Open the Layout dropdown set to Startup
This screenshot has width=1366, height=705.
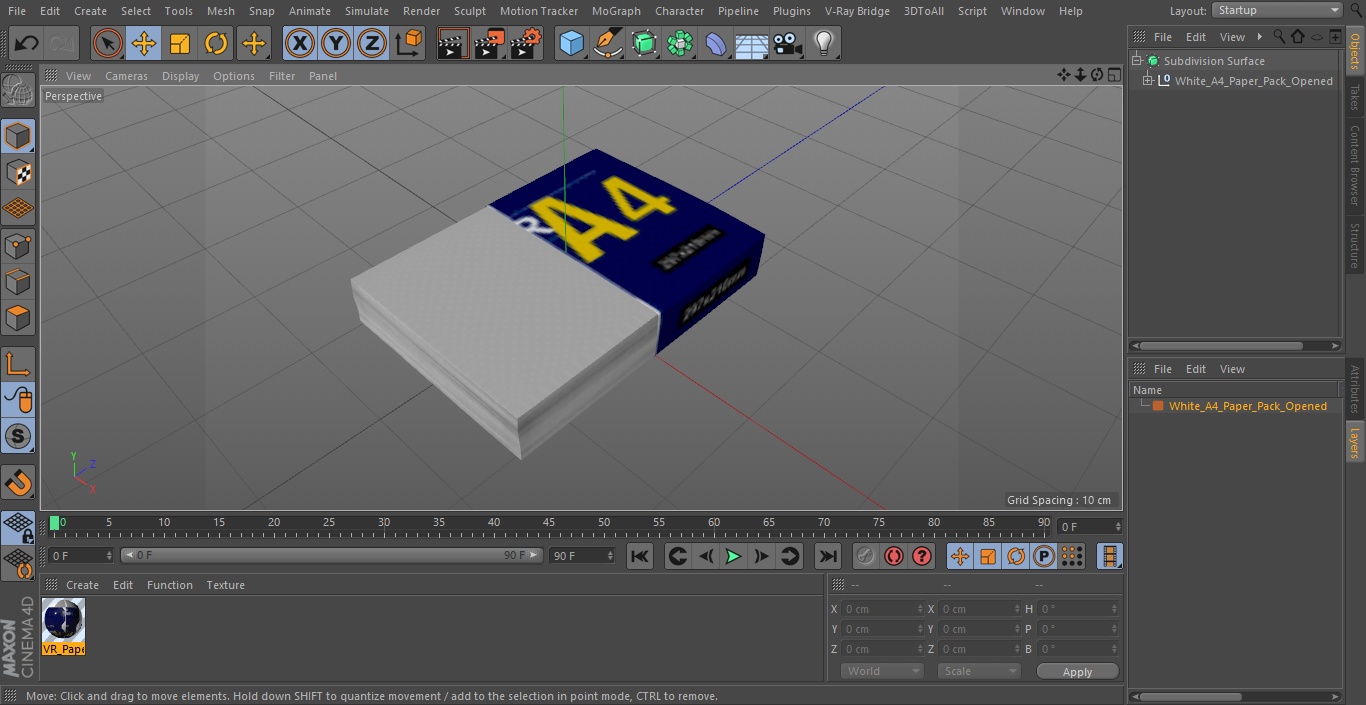pyautogui.click(x=1278, y=10)
